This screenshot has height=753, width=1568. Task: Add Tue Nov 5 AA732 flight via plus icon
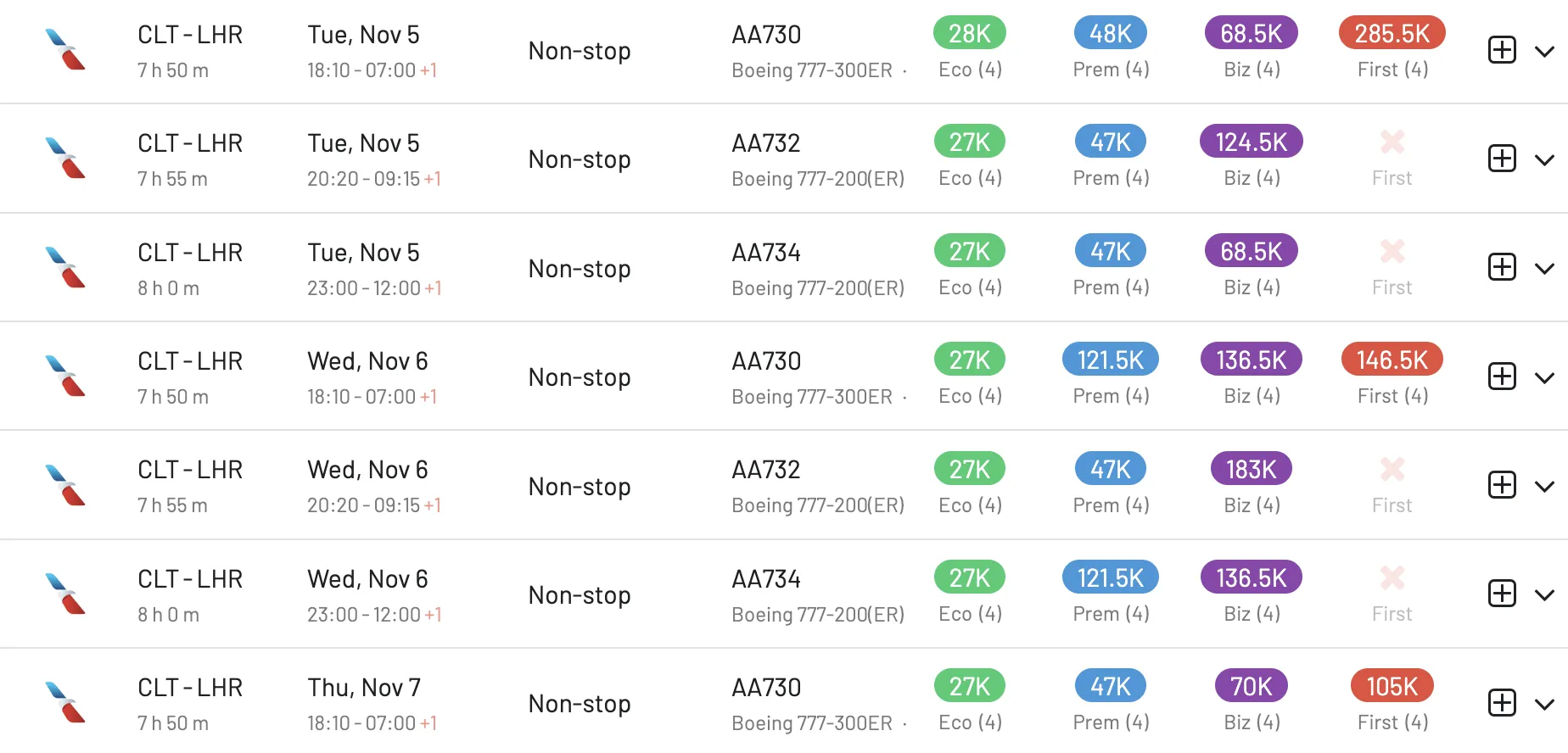click(1502, 159)
